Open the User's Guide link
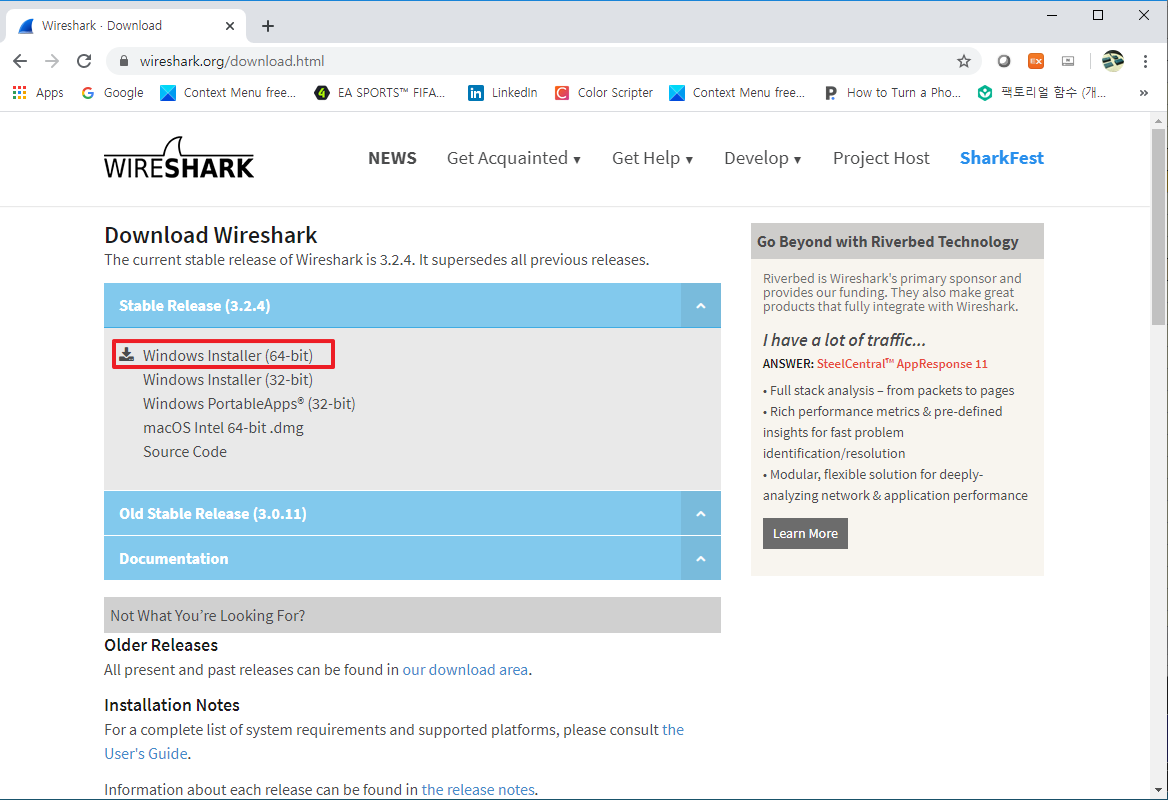The height and width of the screenshot is (800, 1168). [x=146, y=753]
